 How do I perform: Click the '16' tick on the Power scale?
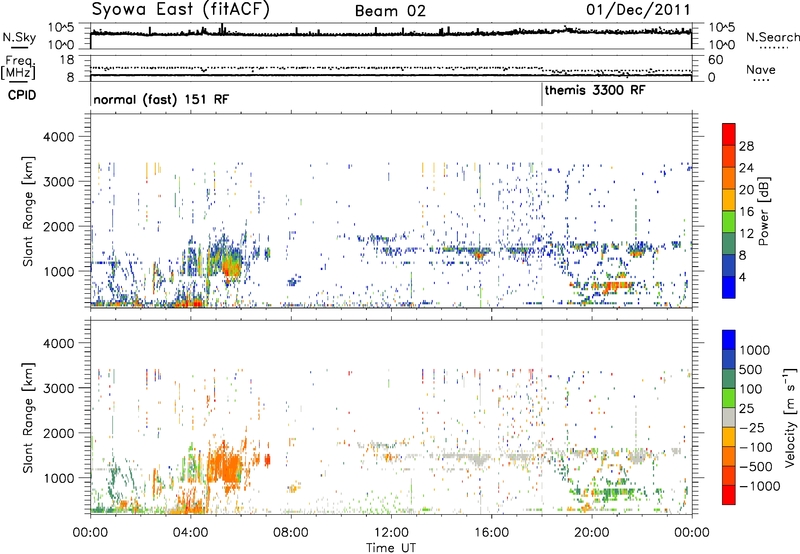(x=746, y=212)
